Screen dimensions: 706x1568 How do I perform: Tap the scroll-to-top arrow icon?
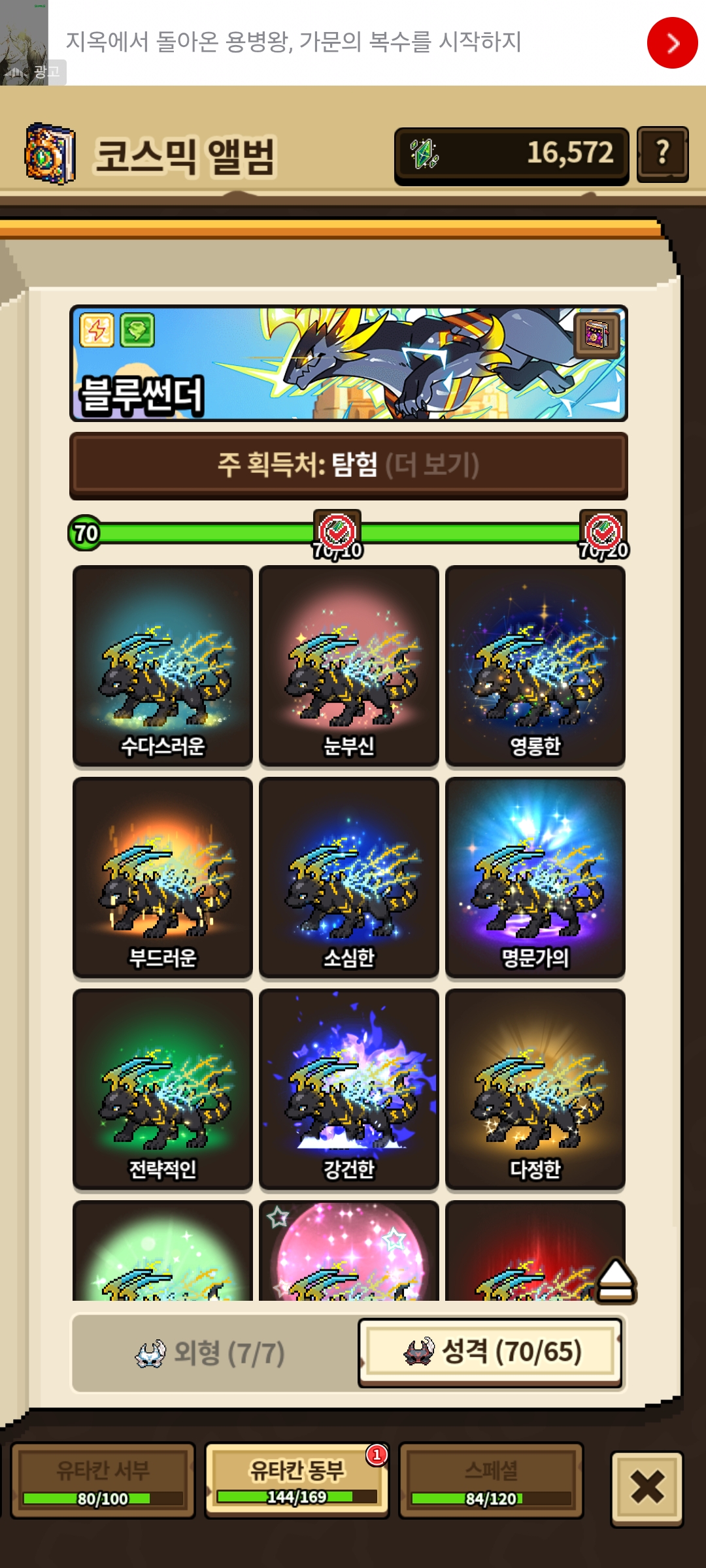click(x=616, y=1281)
